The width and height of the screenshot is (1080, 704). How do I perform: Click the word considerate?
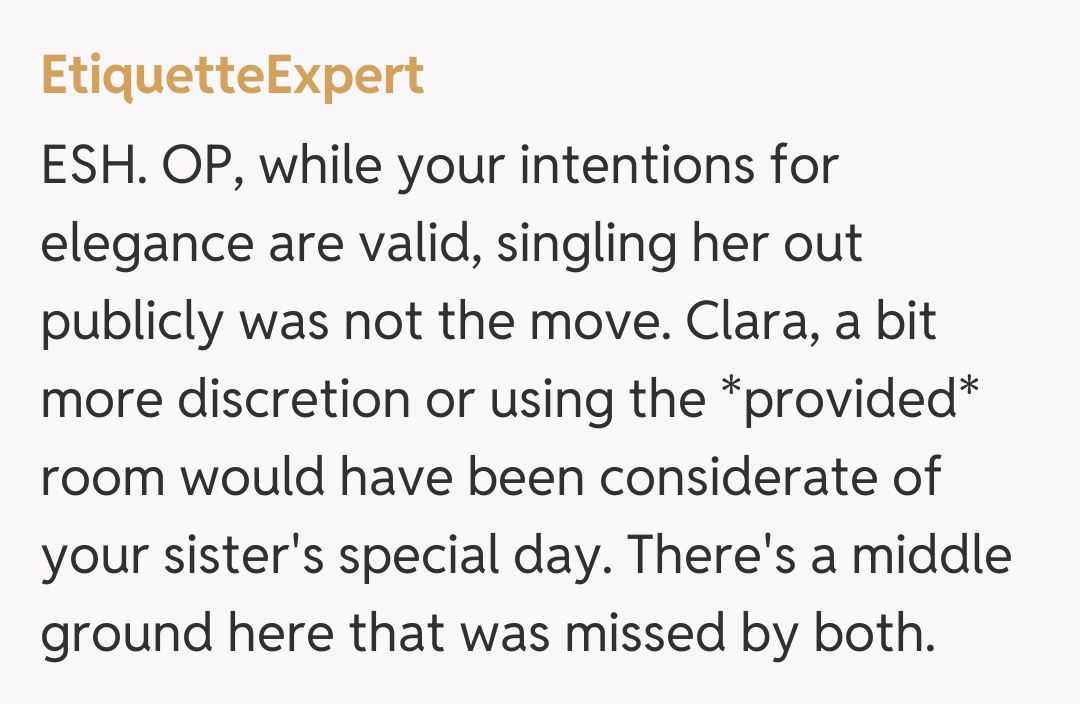coord(740,478)
